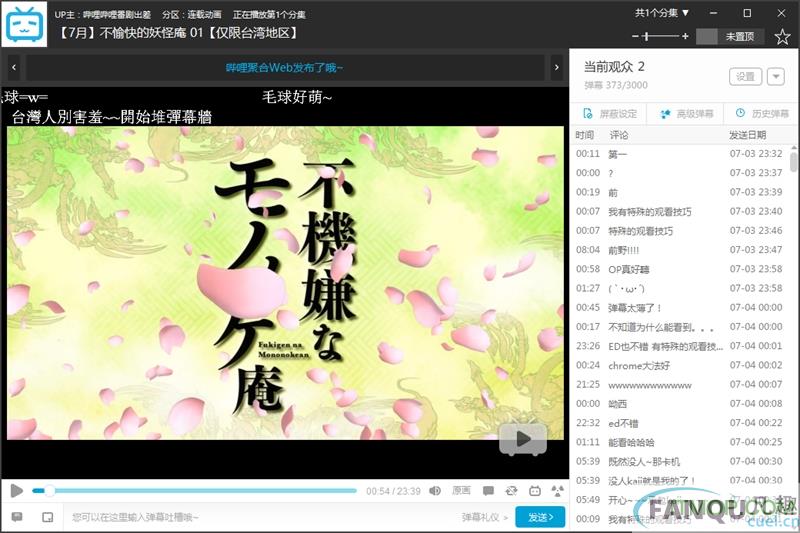Select 原画 quality option
Screen dimensions: 800x533
[x=461, y=491]
